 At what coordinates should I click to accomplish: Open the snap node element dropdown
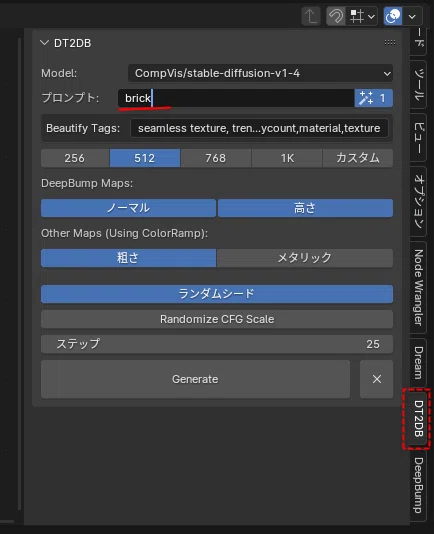click(362, 16)
